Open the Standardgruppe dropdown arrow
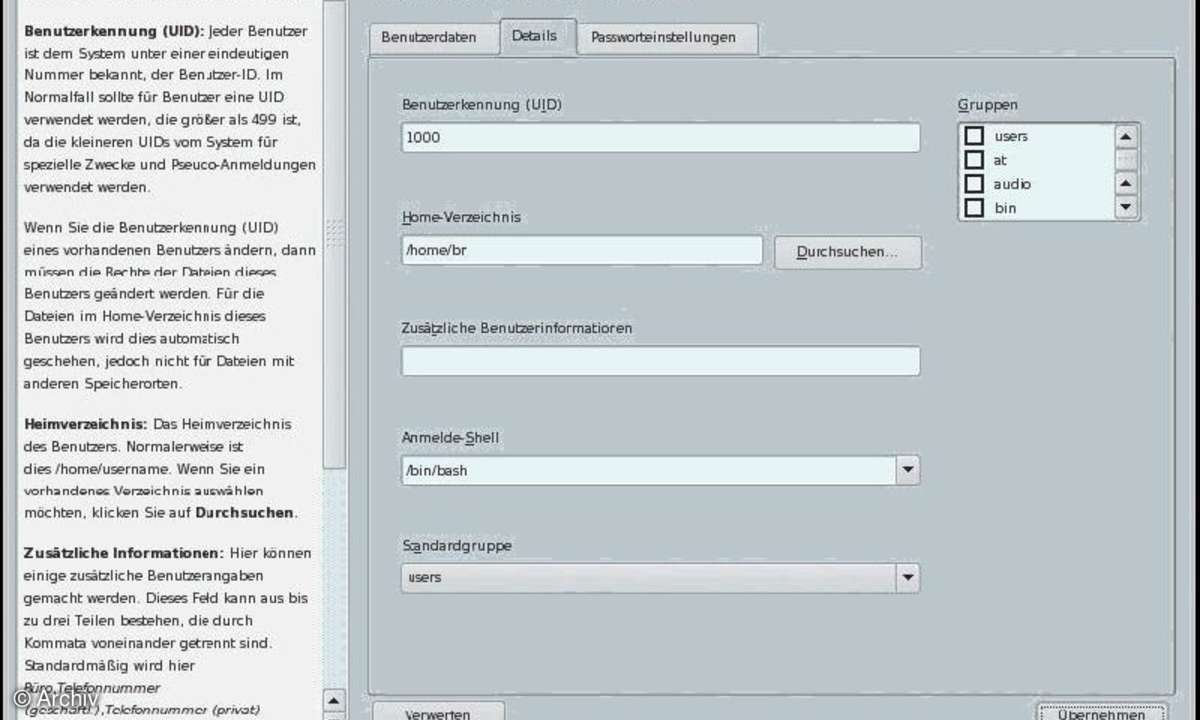This screenshot has height=720, width=1200. click(907, 577)
